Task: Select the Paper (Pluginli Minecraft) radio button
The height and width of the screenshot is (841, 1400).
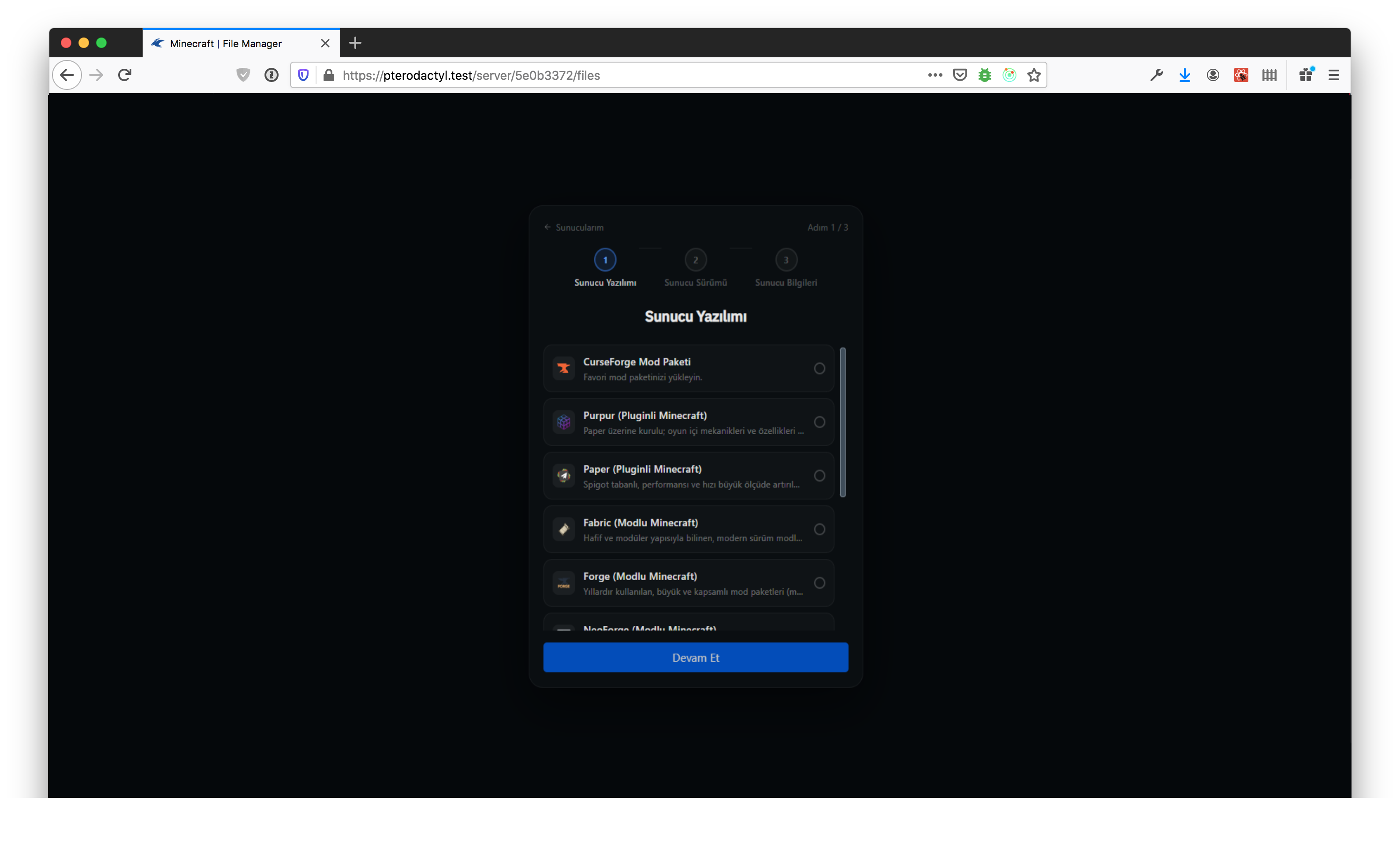Action: click(819, 476)
